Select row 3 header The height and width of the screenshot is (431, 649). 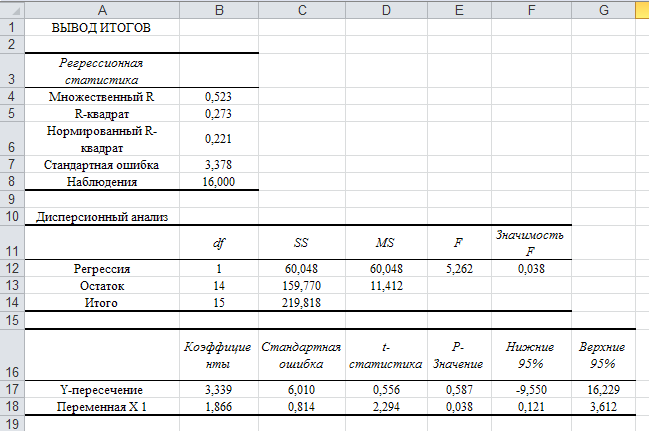[12, 70]
